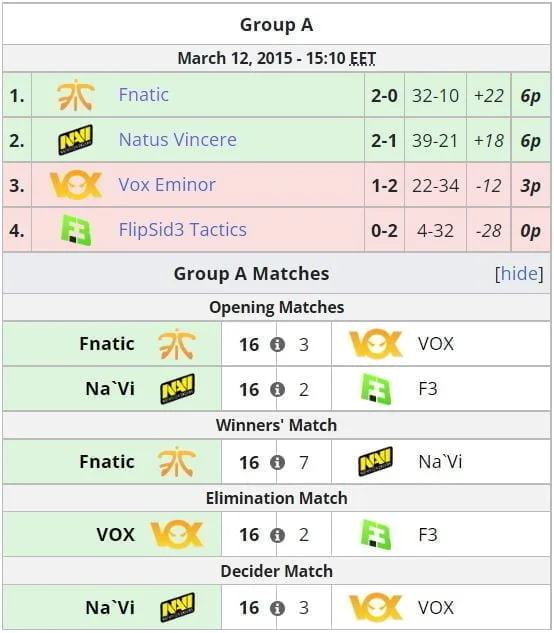Click VOX logo in Elimination Match row

pos(177,534)
